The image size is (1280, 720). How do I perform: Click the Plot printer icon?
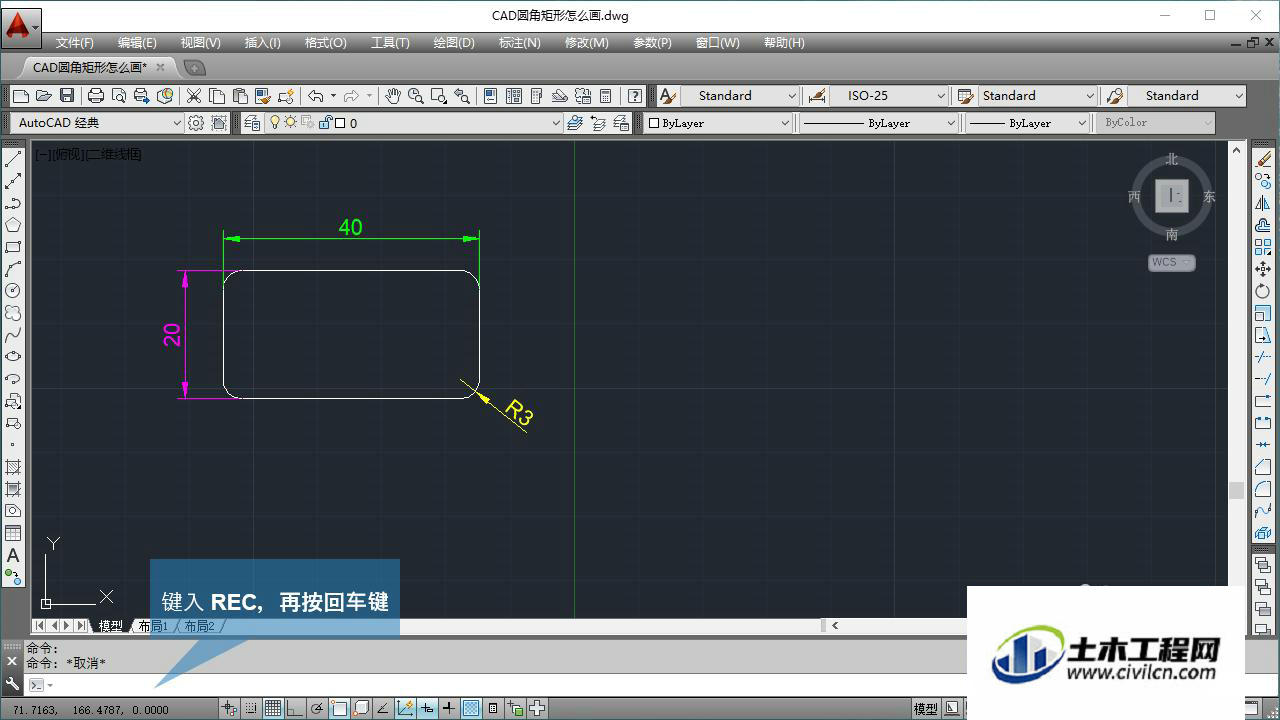pos(96,96)
